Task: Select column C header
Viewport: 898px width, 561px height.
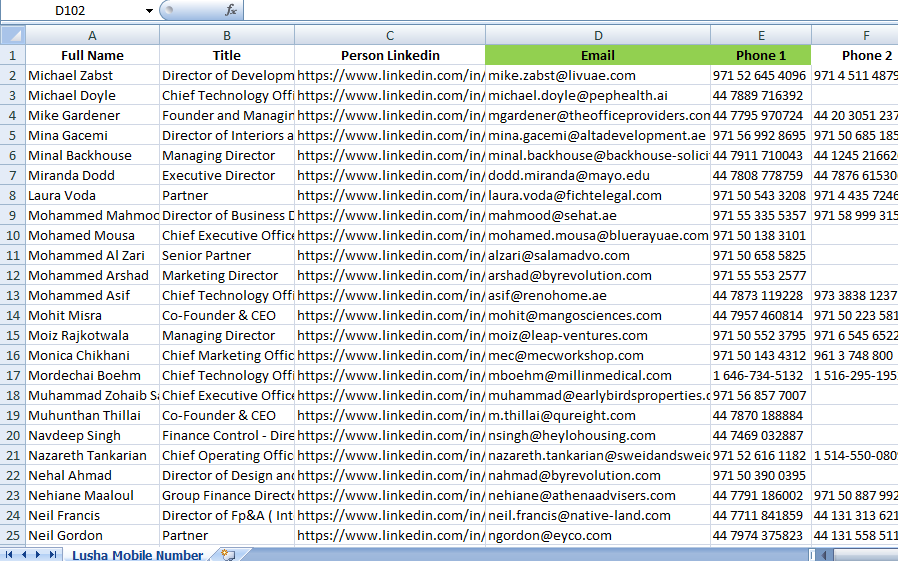Action: [390, 35]
